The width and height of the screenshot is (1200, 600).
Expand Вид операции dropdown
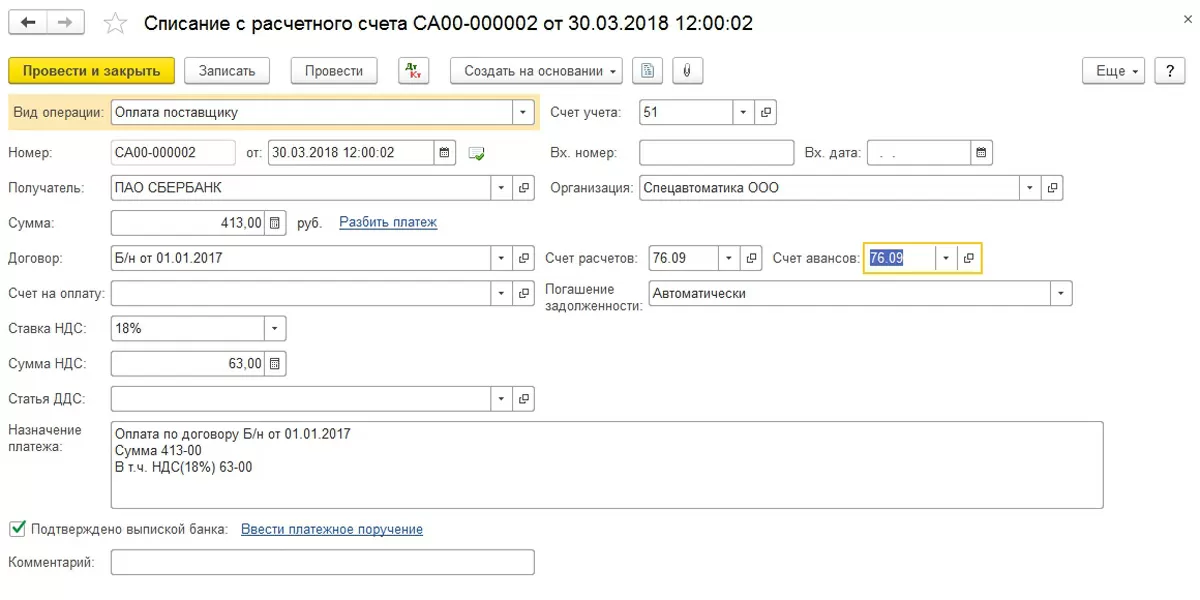click(x=523, y=113)
